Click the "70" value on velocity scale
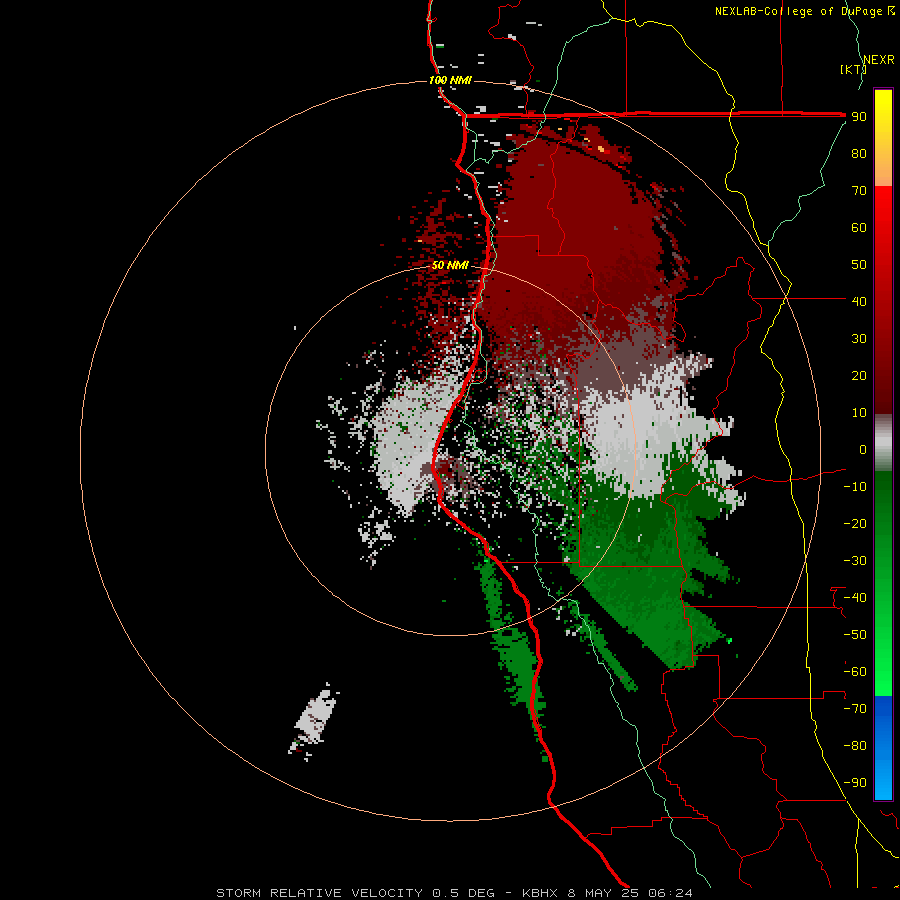This screenshot has height=900, width=900. tap(859, 191)
